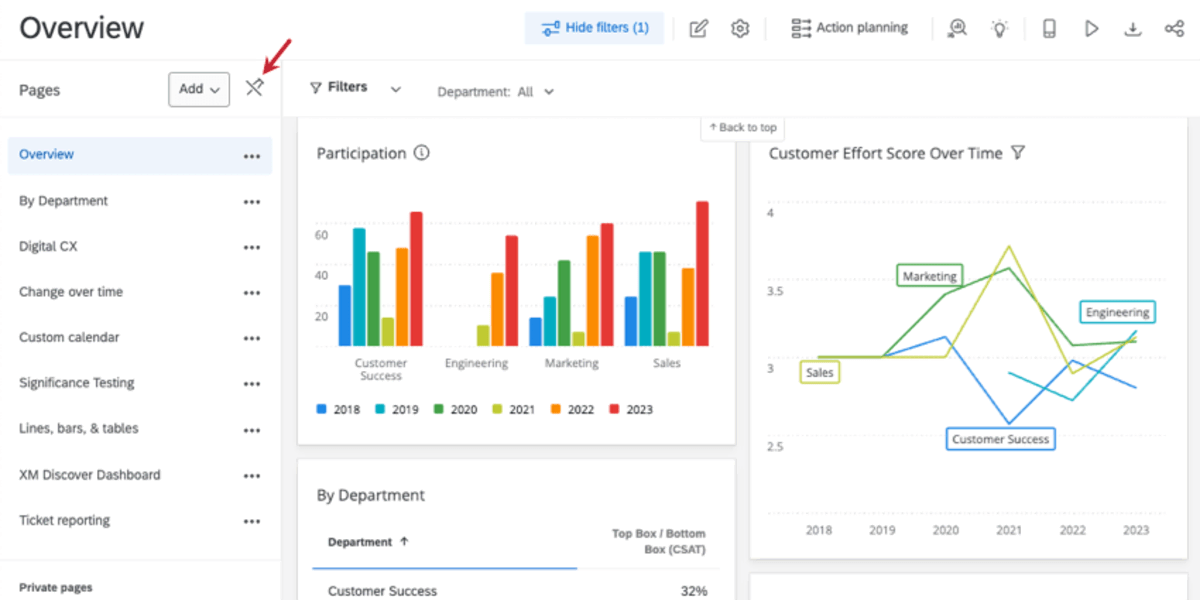Export the dashboard using the download icon

[1133, 28]
